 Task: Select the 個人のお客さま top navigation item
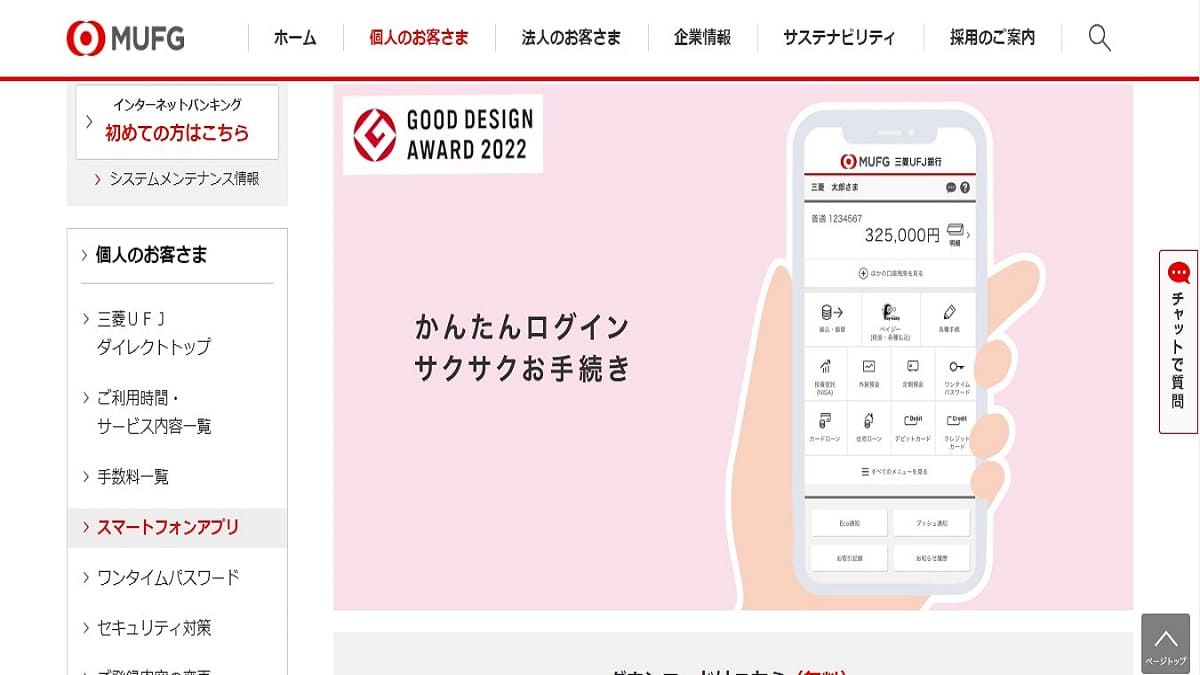tap(418, 38)
